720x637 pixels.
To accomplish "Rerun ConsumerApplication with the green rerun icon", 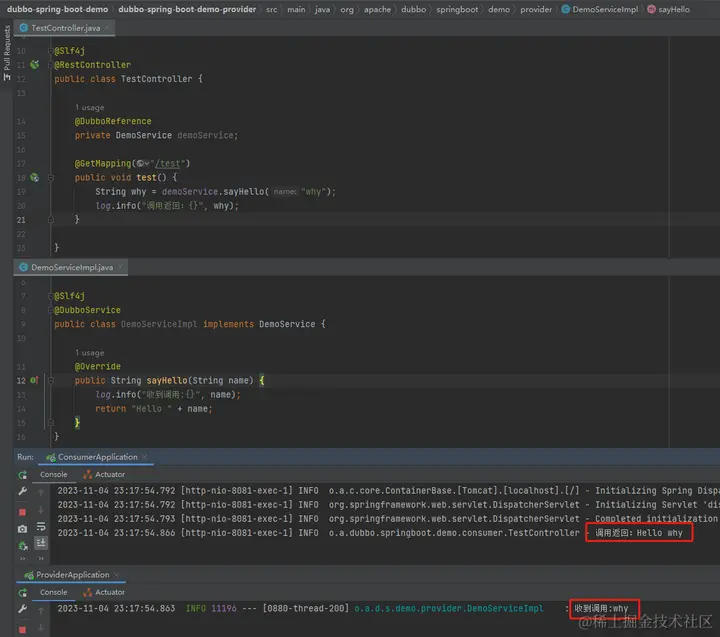I will (22, 475).
